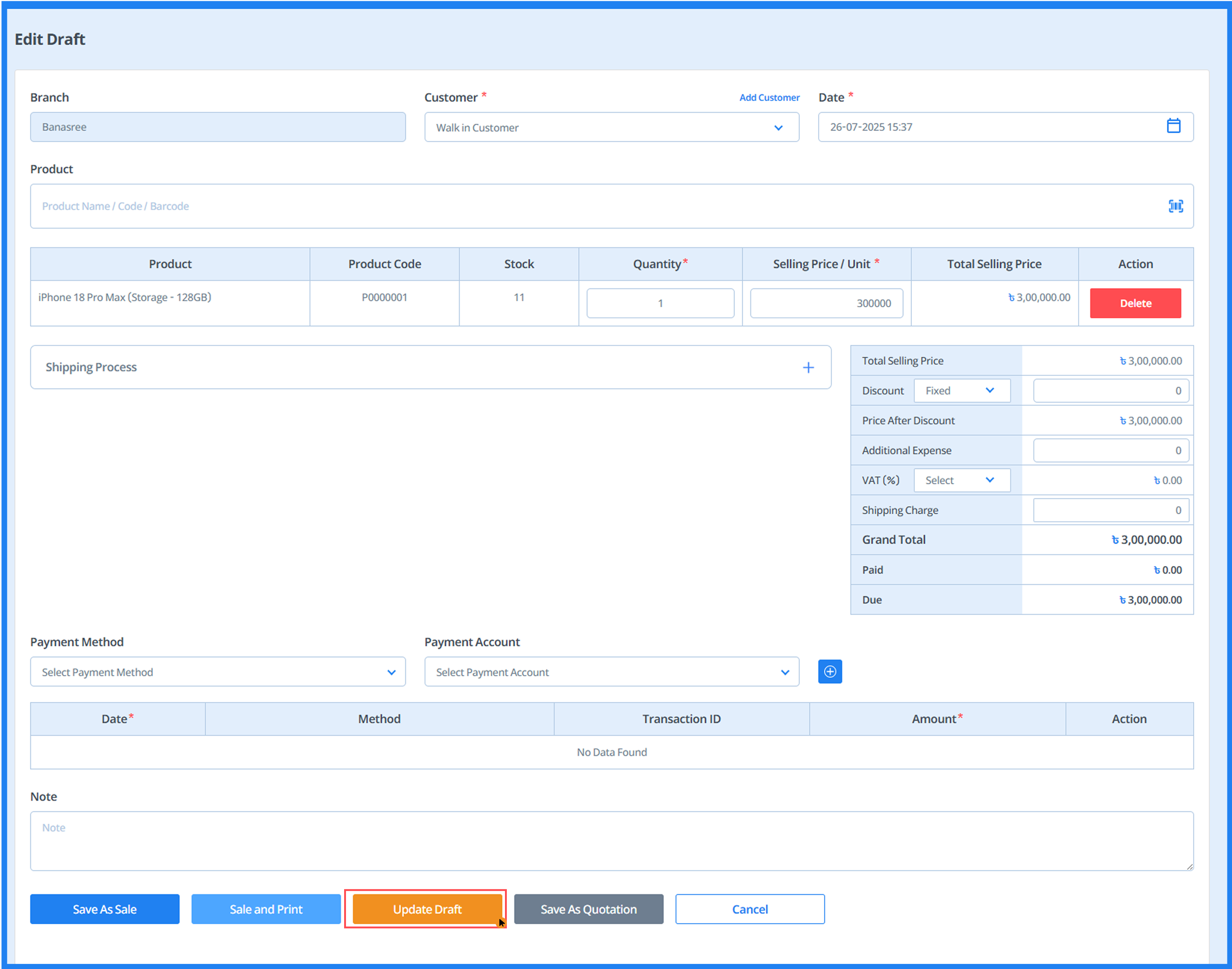Click the Quantity input field
The image size is (1232, 969).
[659, 303]
